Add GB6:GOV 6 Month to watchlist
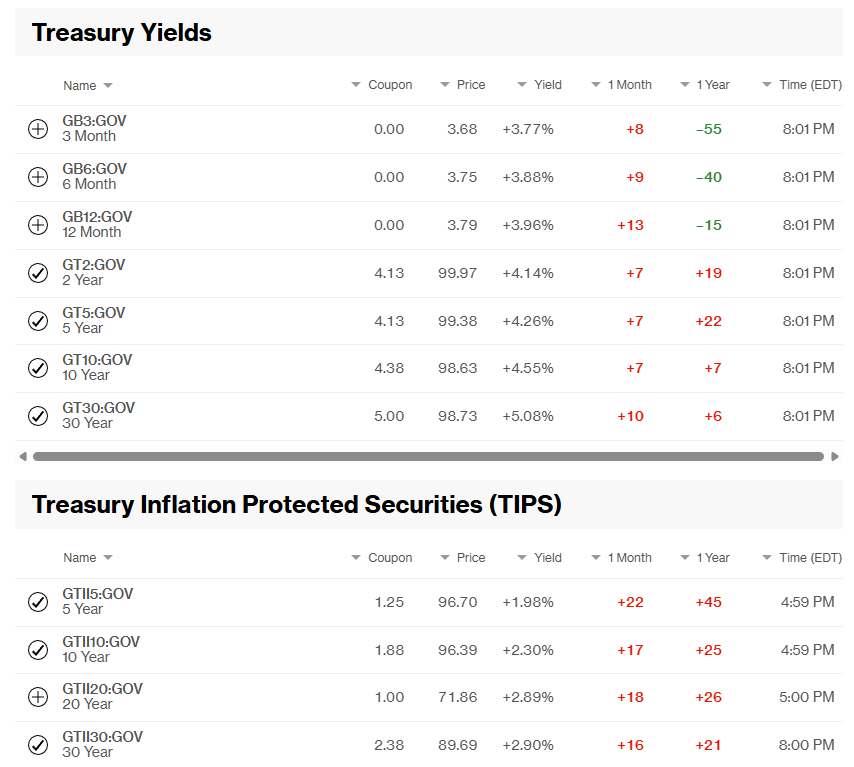 point(38,177)
